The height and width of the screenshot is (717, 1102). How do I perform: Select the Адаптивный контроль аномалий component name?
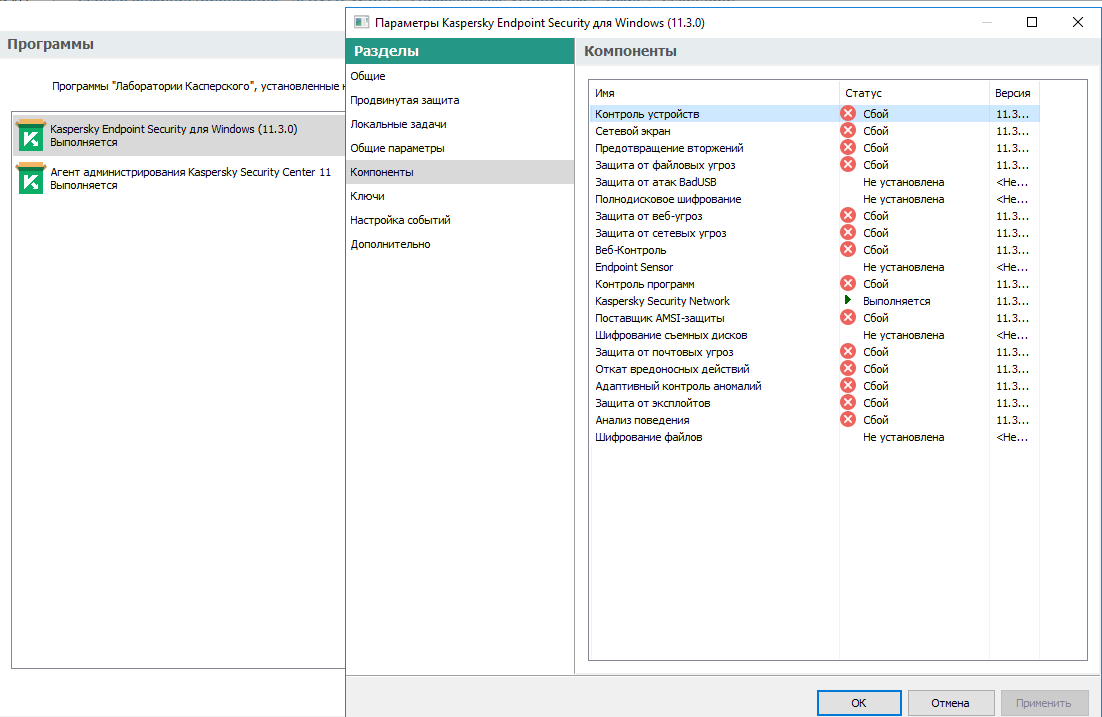click(x=678, y=386)
